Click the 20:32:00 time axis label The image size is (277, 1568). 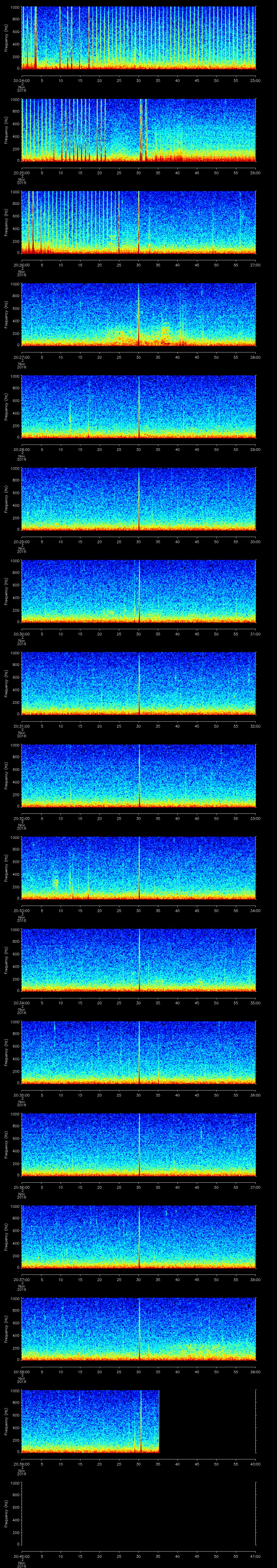pos(22,818)
